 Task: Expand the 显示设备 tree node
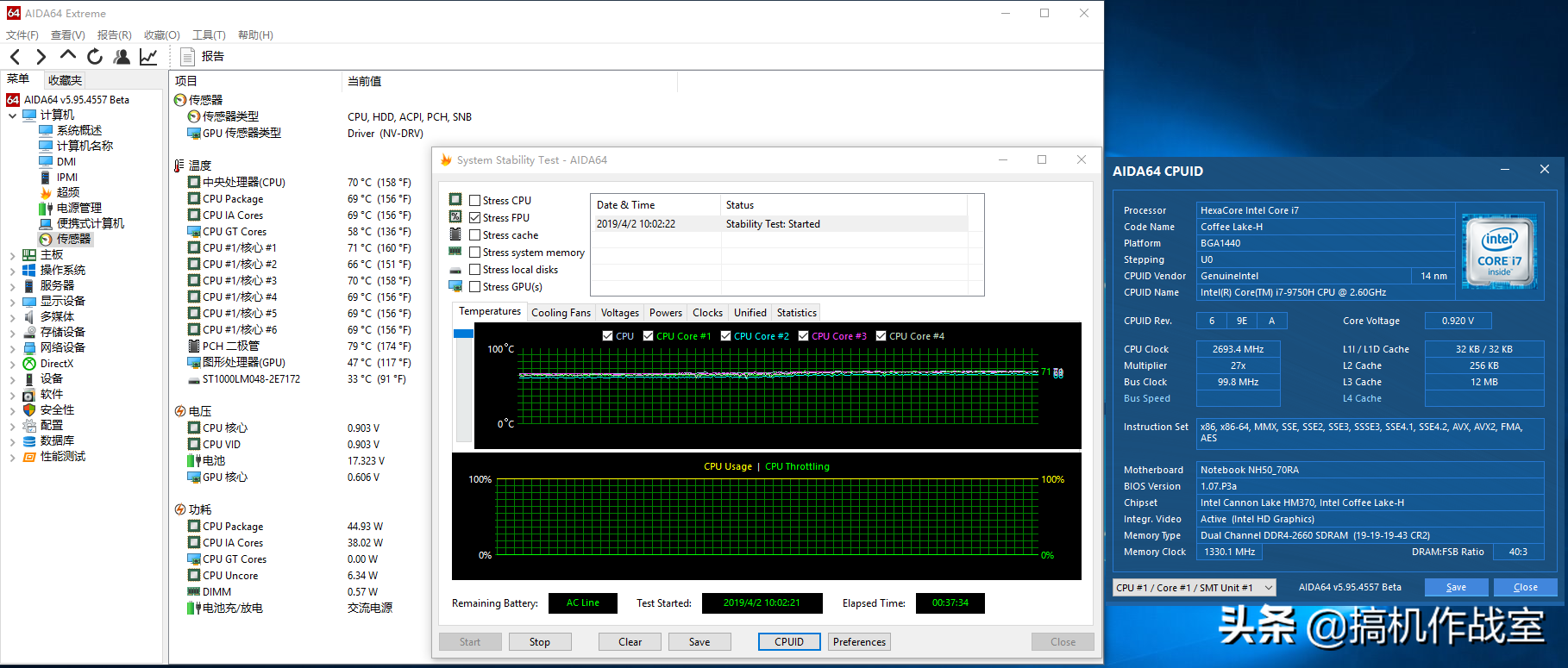12,302
